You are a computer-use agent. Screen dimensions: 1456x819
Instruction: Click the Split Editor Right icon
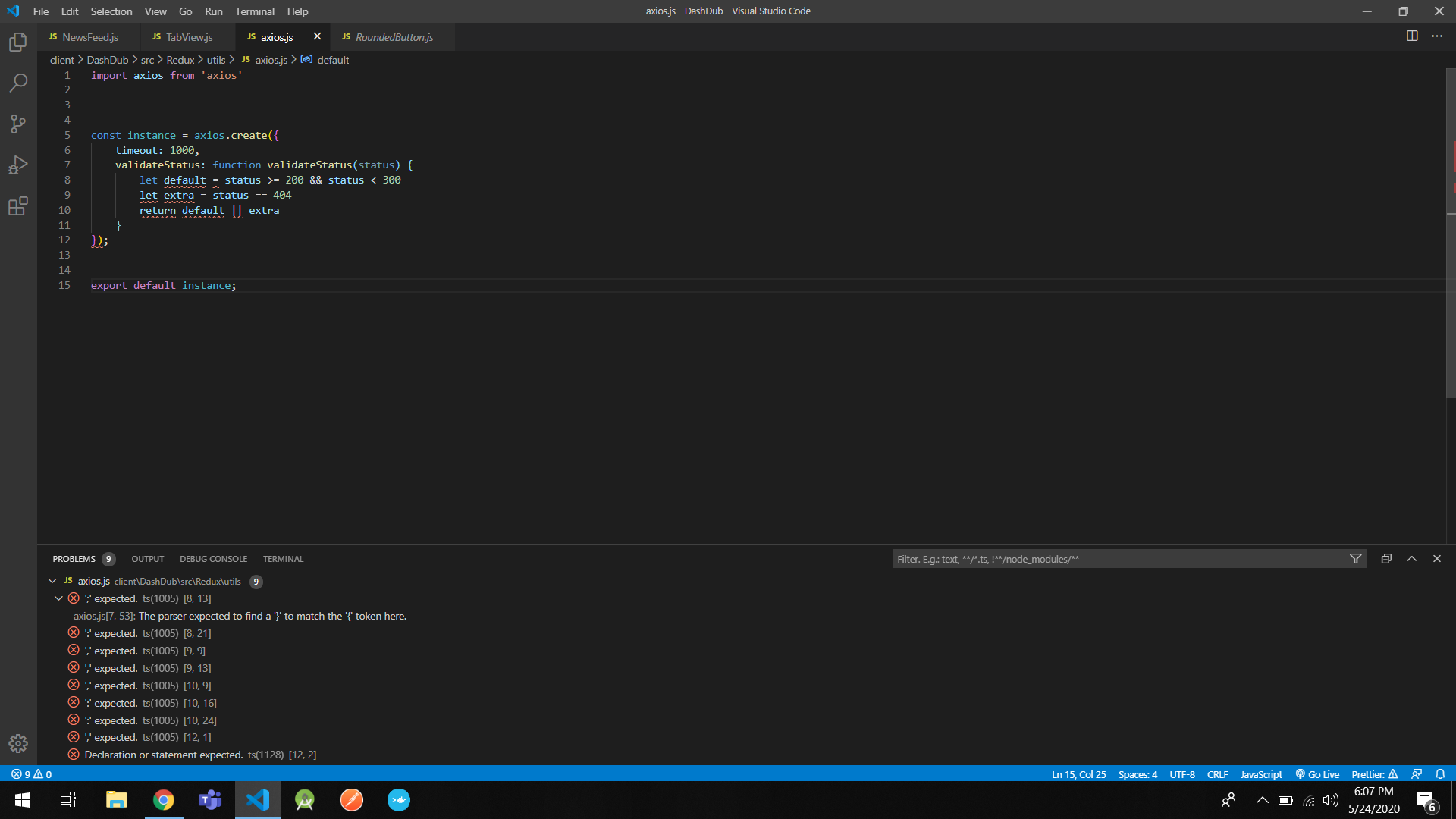click(x=1412, y=36)
